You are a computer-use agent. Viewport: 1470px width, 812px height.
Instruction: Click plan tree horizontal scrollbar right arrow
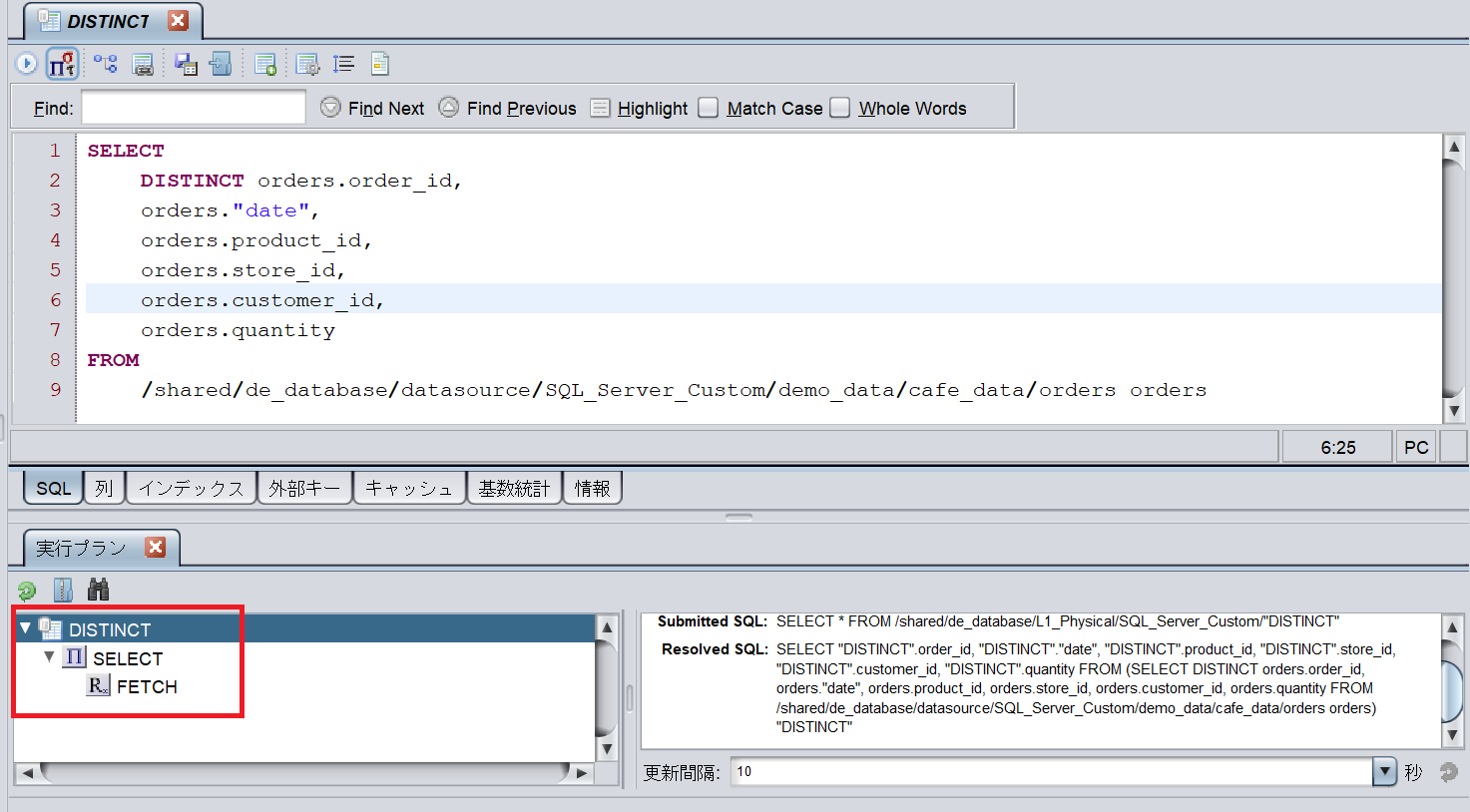582,772
